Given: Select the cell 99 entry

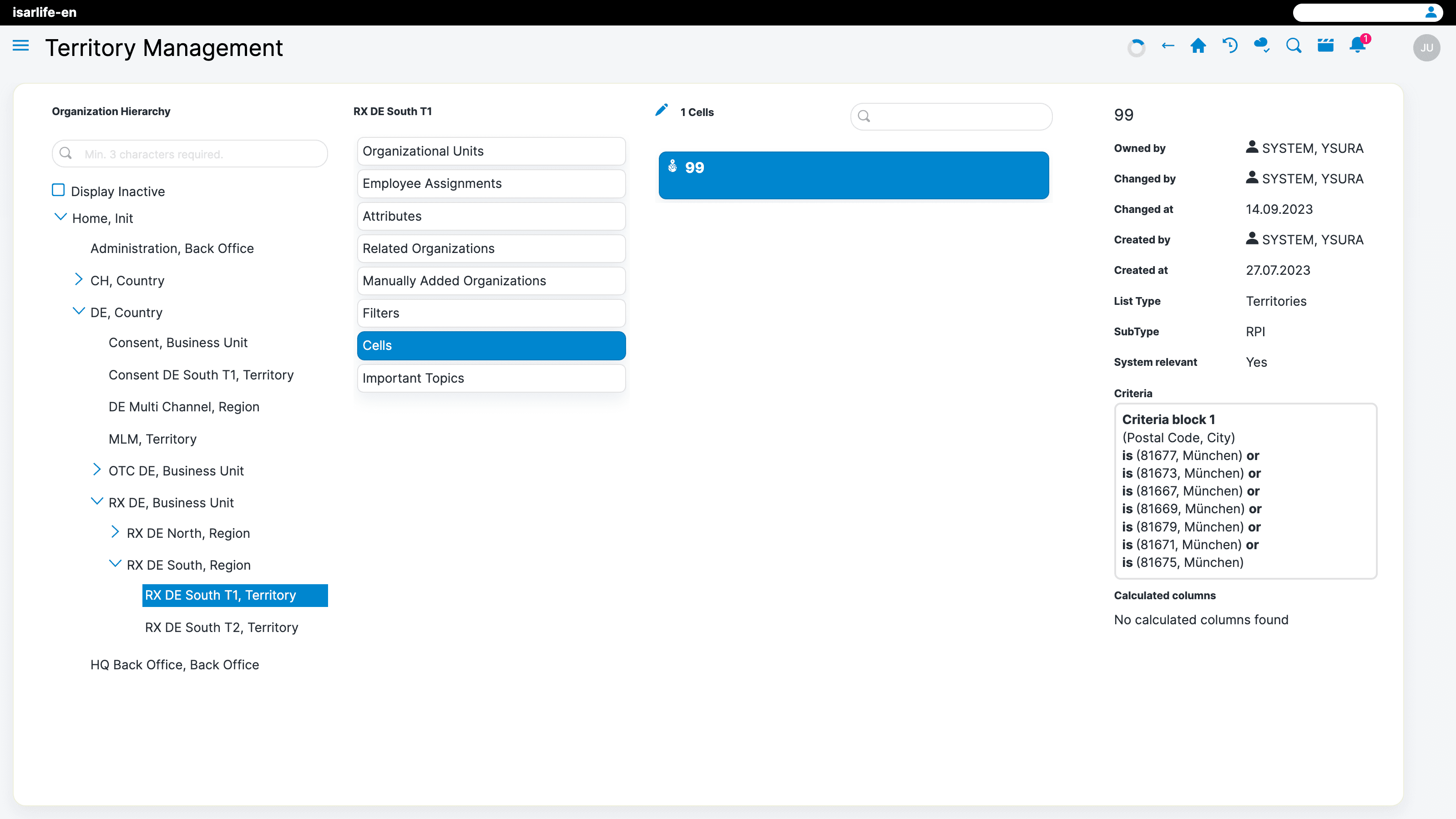Looking at the screenshot, I should pyautogui.click(x=854, y=175).
